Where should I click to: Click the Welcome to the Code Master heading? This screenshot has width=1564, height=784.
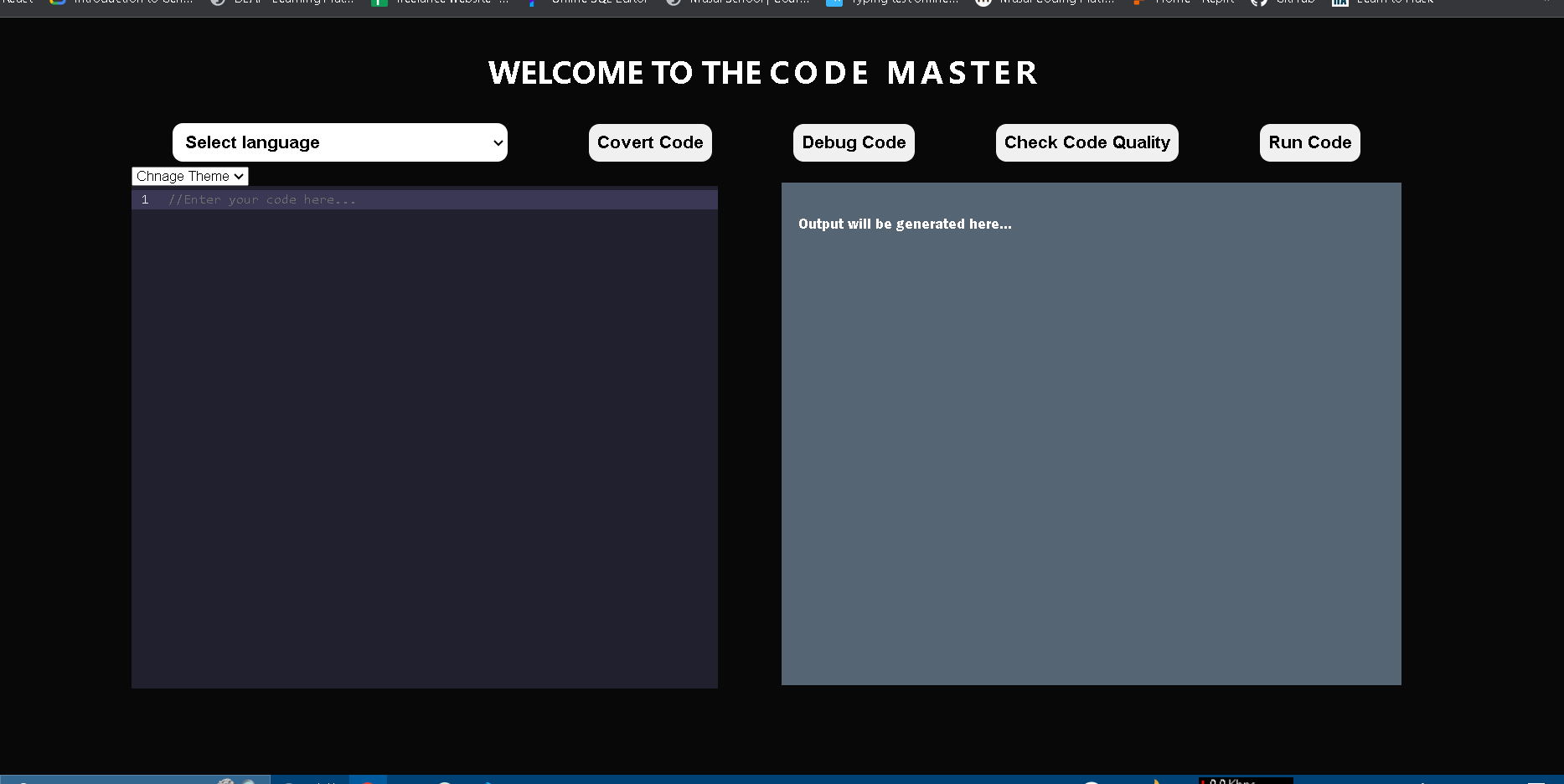tap(763, 73)
